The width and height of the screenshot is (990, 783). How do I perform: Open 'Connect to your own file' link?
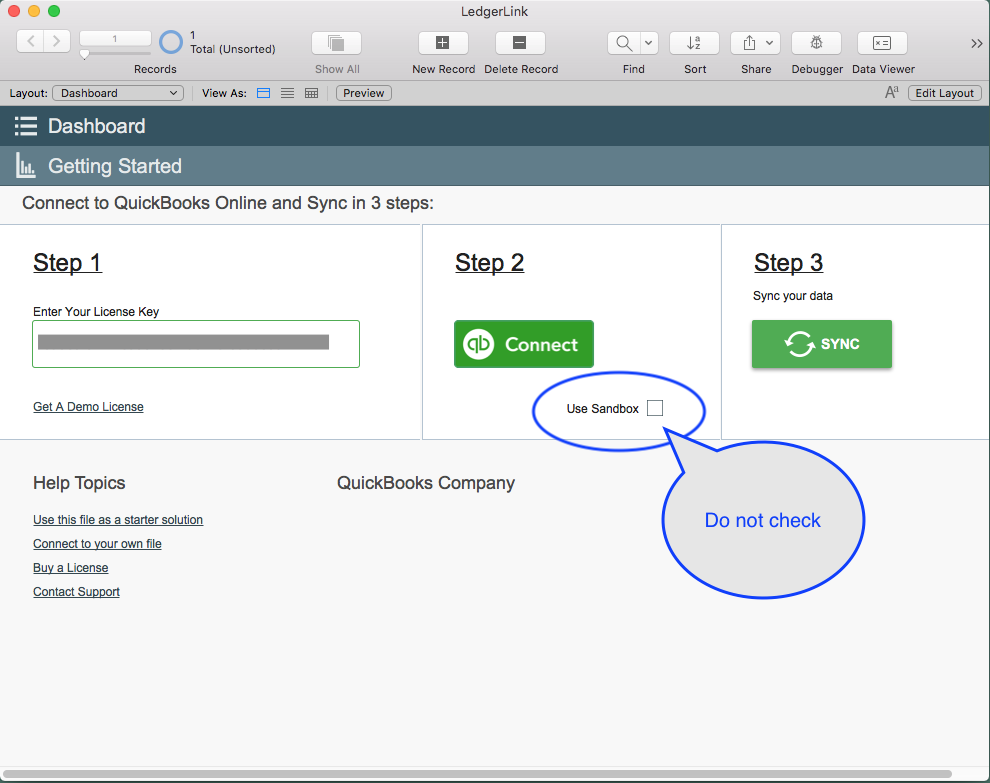(x=97, y=544)
